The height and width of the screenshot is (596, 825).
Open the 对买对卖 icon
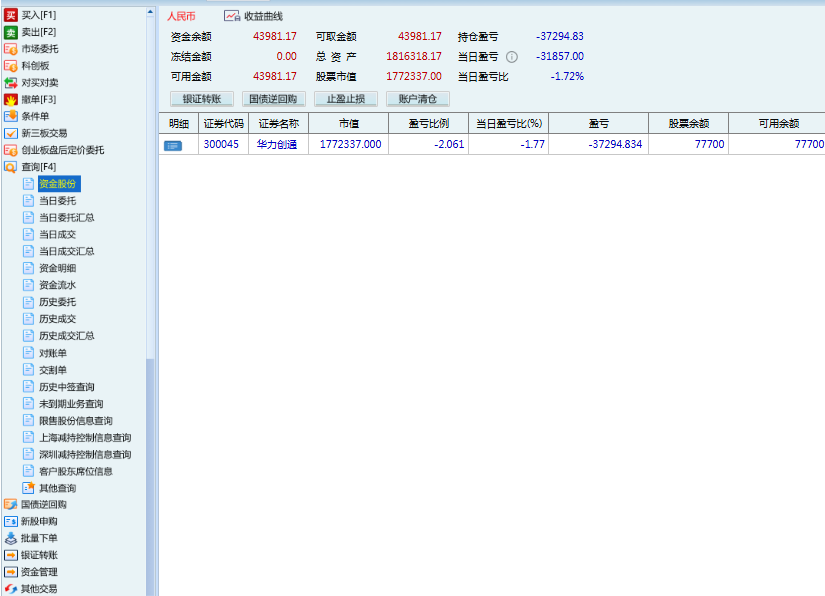pos(11,83)
